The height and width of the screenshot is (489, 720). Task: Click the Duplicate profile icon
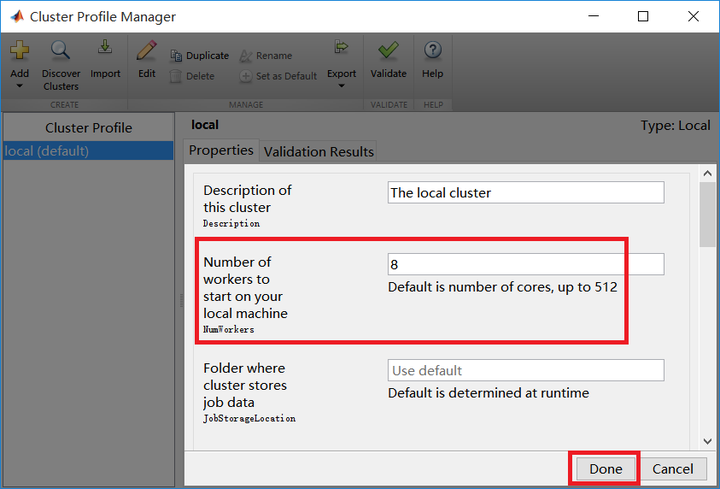coord(177,56)
